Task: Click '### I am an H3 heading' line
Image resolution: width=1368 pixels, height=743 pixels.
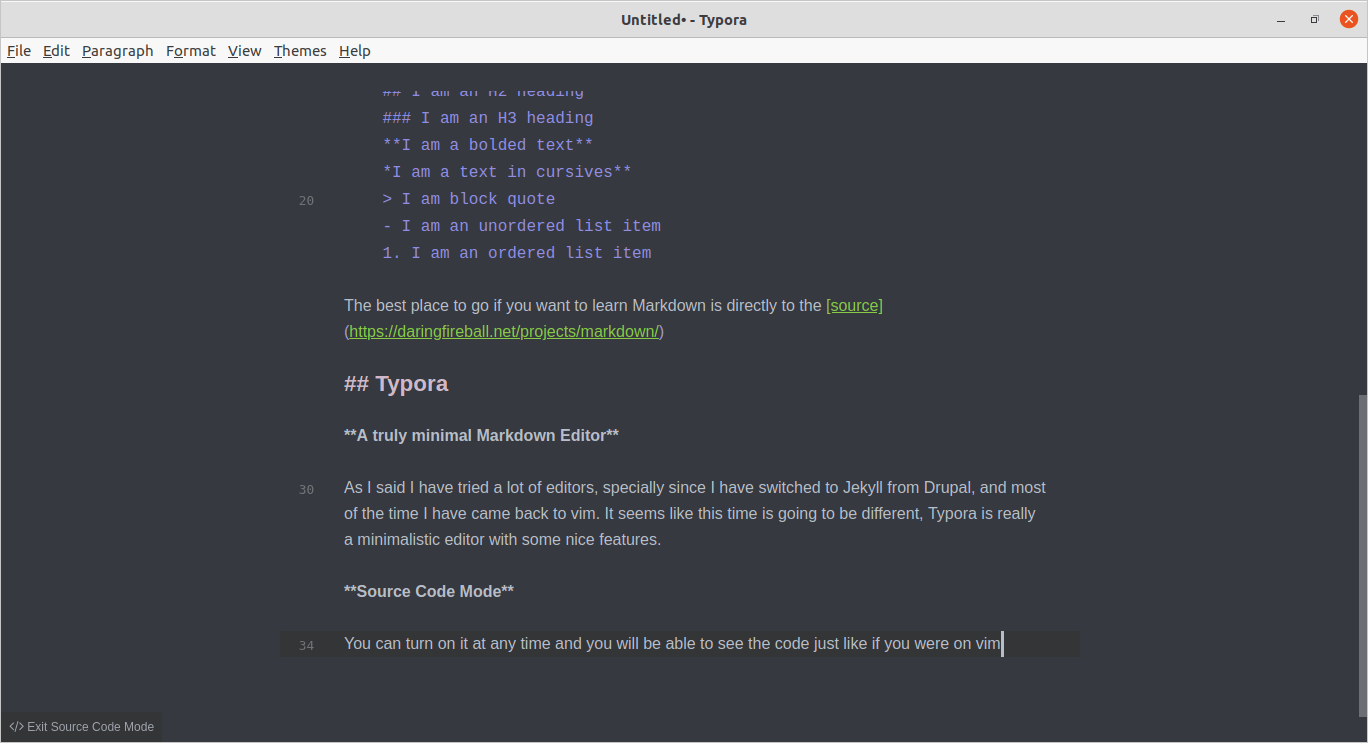Action: [x=488, y=118]
